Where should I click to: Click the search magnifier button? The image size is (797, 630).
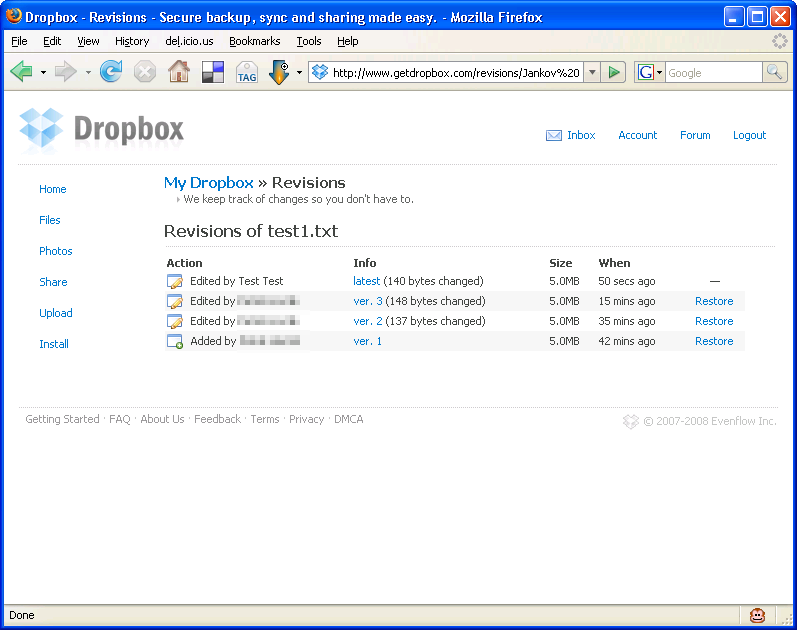[x=774, y=72]
